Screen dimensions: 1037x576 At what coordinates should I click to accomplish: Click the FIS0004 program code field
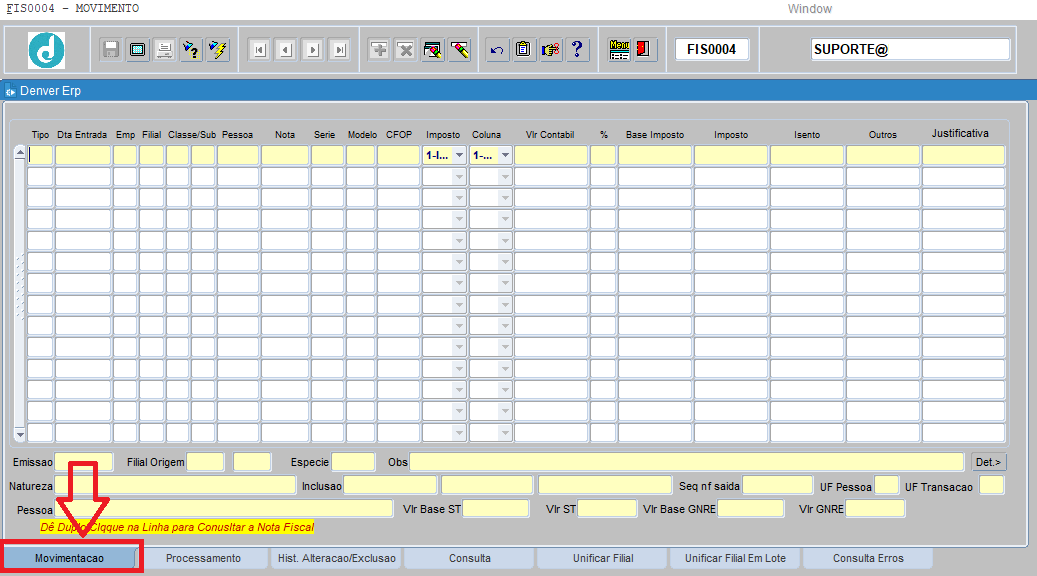(x=712, y=50)
